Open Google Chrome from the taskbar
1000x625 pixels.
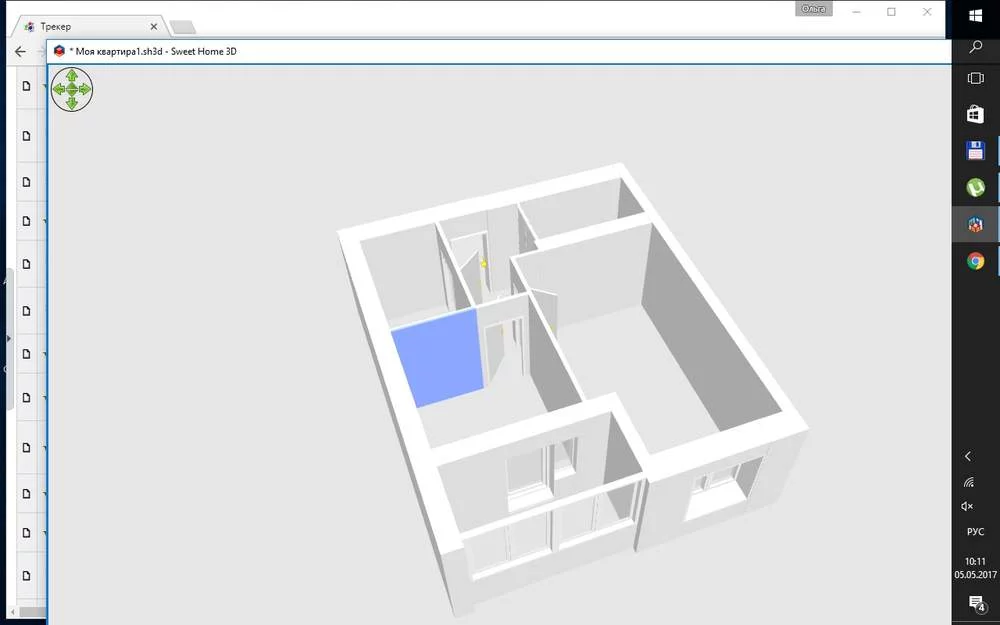[x=975, y=261]
